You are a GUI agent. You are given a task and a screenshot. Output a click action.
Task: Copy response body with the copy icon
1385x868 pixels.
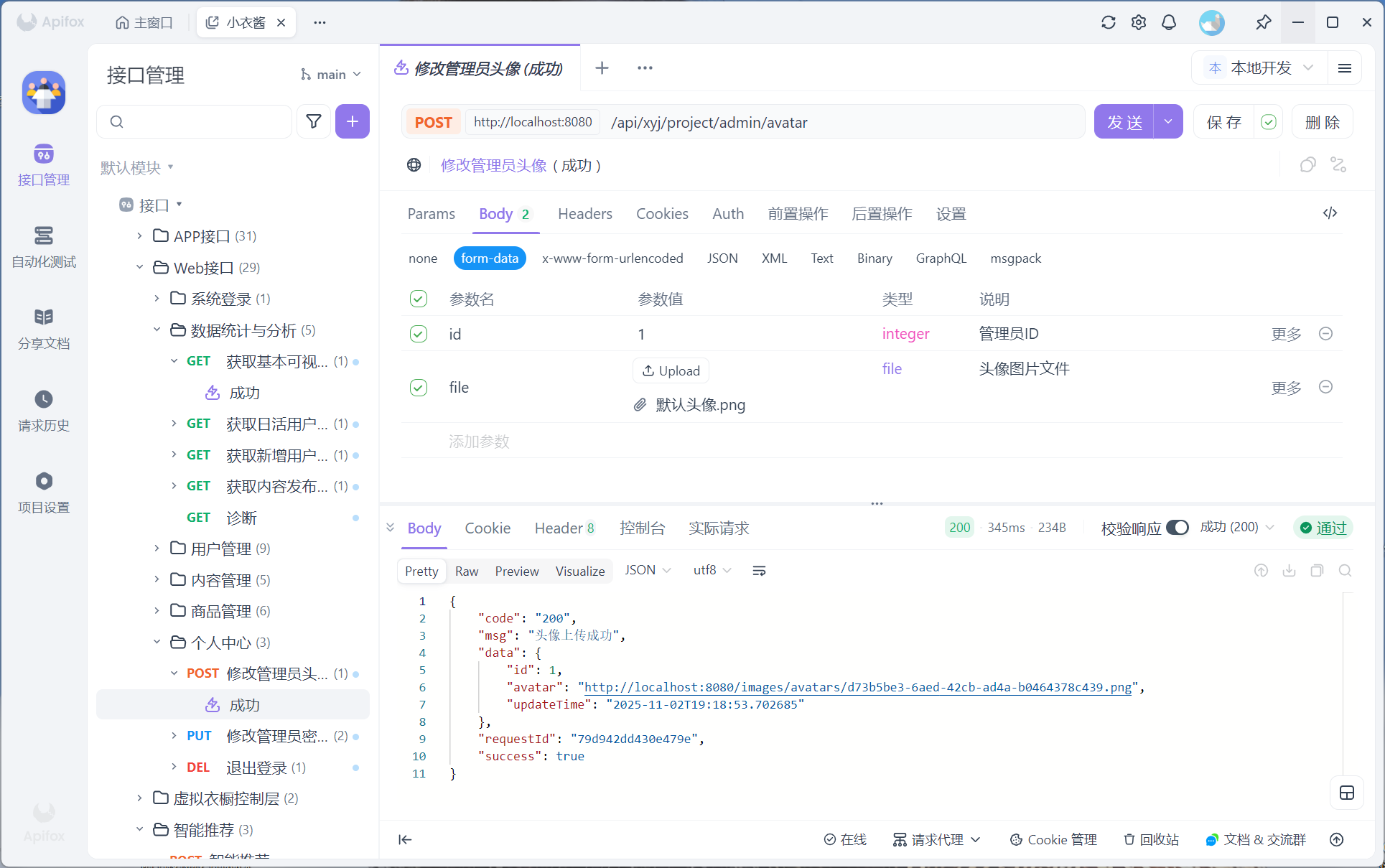pyautogui.click(x=1317, y=571)
